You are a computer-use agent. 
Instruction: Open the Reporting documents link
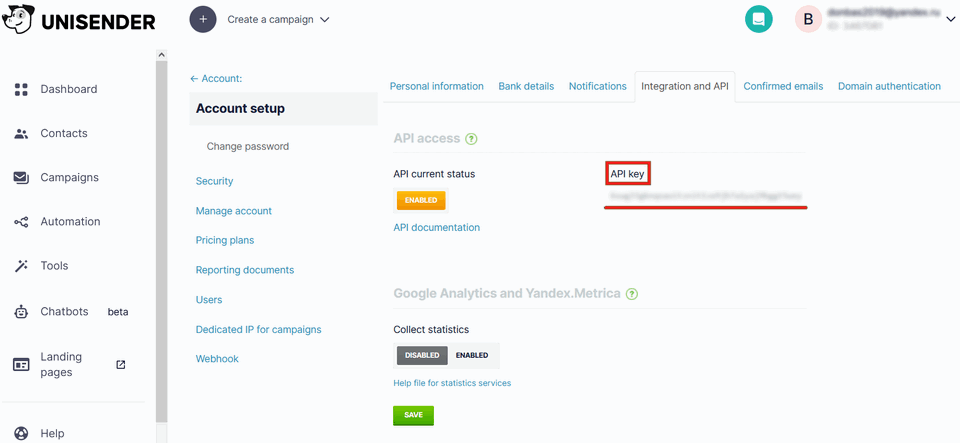(245, 270)
